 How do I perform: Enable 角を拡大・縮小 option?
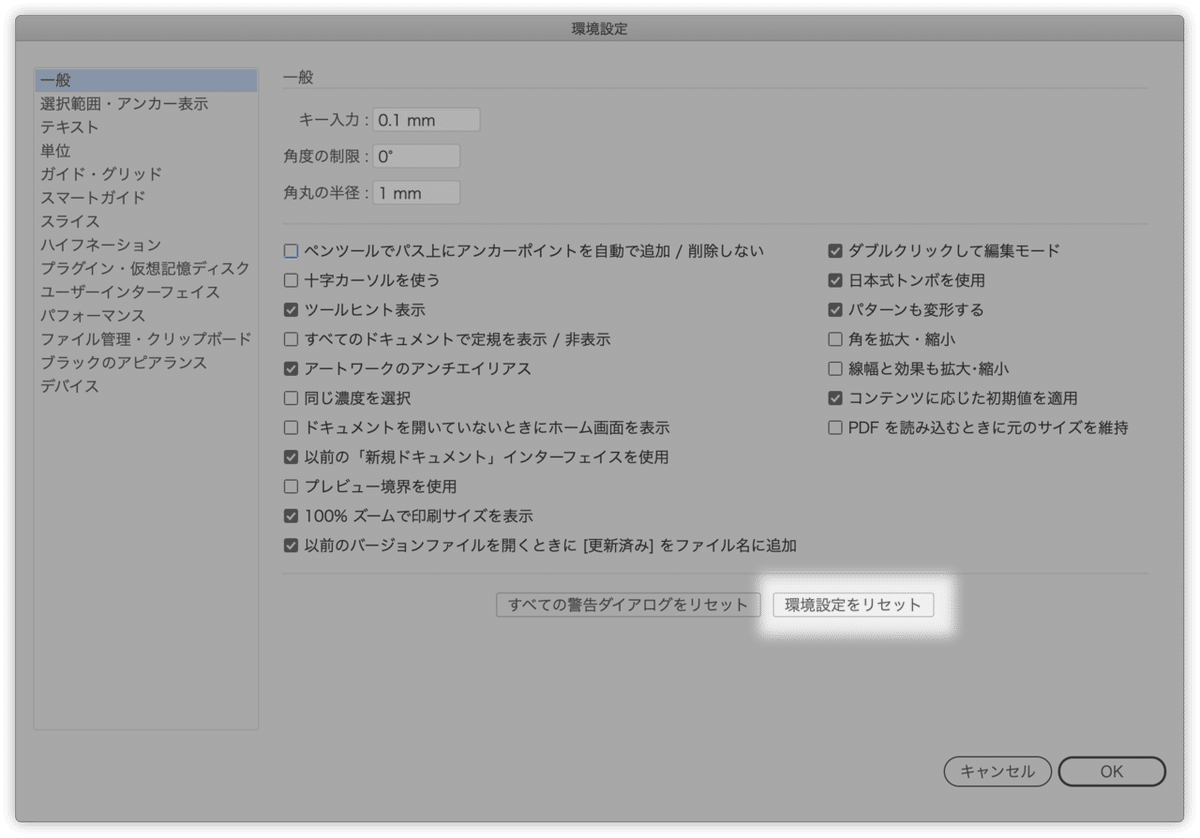[x=834, y=340]
